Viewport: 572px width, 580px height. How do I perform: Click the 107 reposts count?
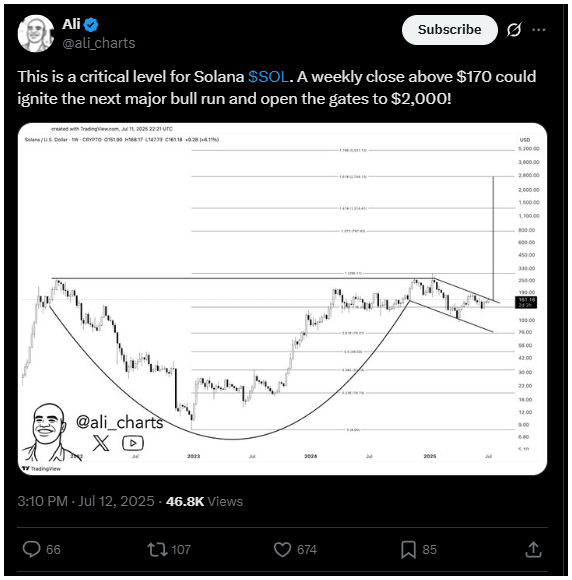[x=181, y=550]
